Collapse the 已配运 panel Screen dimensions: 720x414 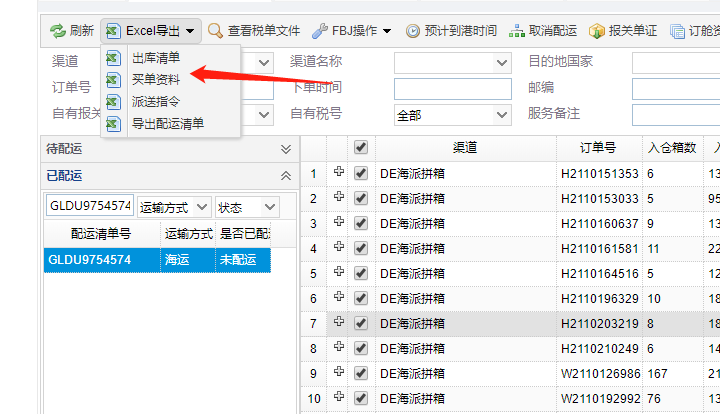pos(286,175)
